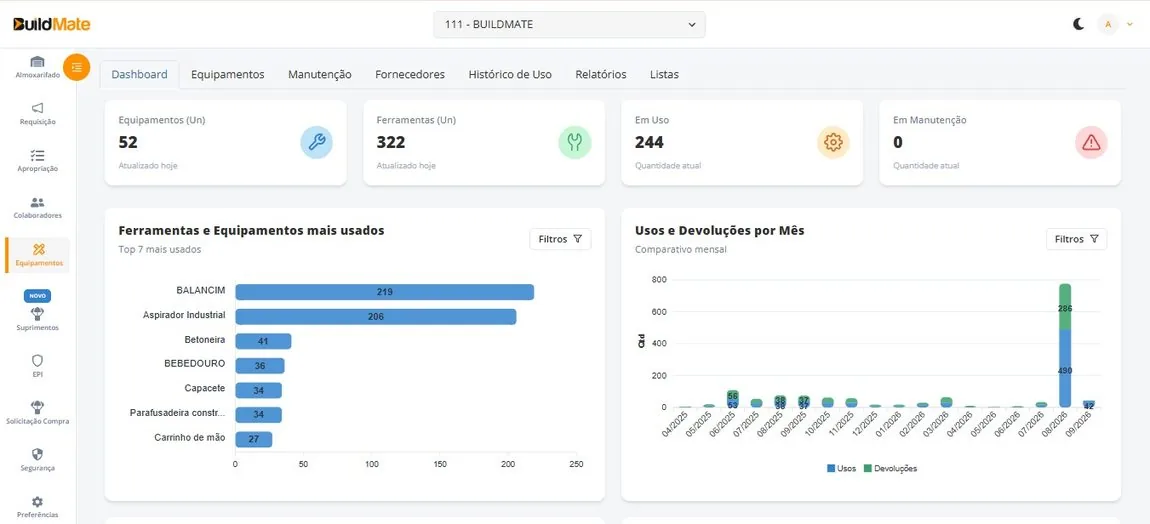Click the Capacete bar showing 34

(x=258, y=390)
